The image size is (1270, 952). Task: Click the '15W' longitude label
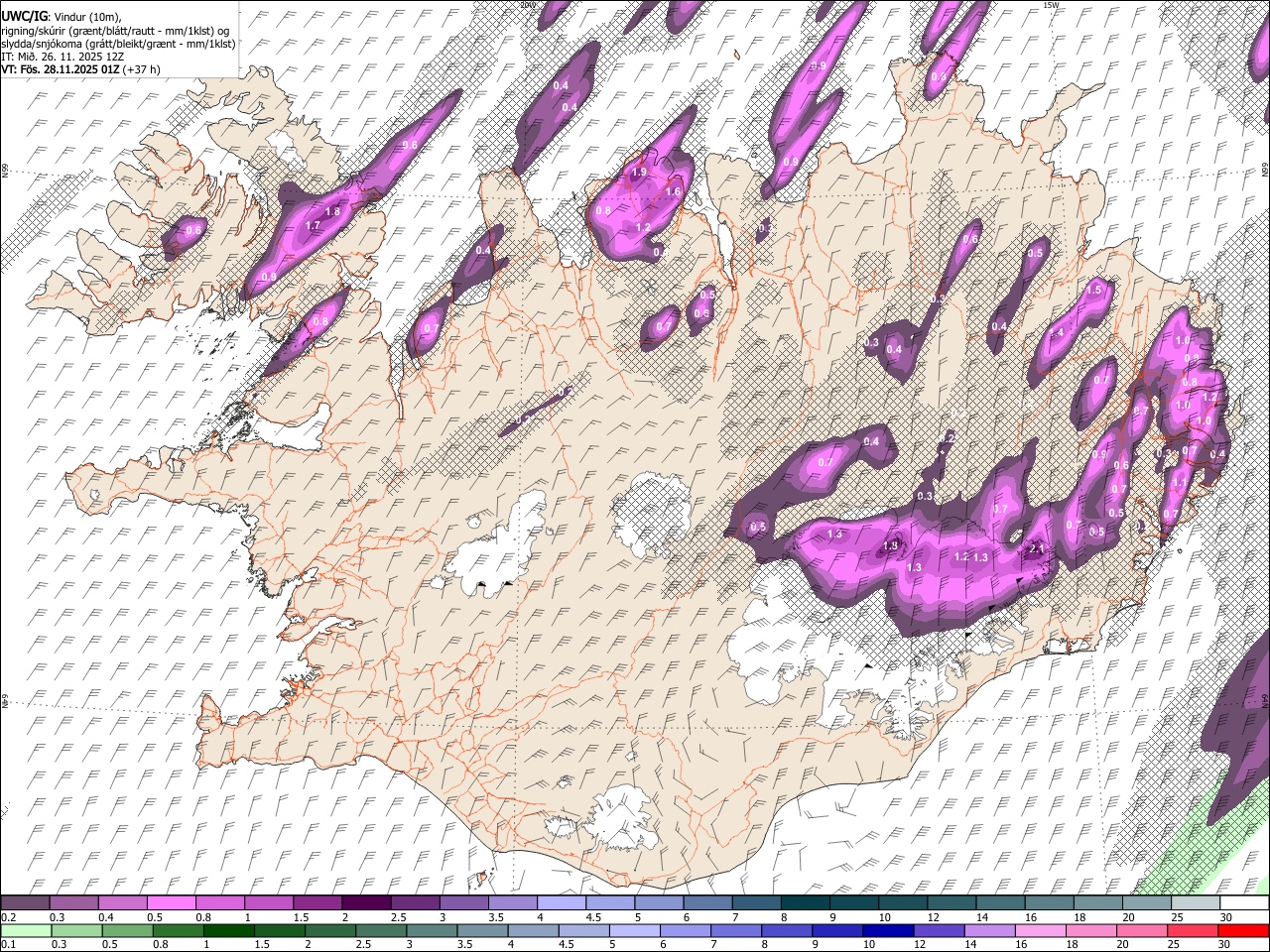(x=1052, y=5)
